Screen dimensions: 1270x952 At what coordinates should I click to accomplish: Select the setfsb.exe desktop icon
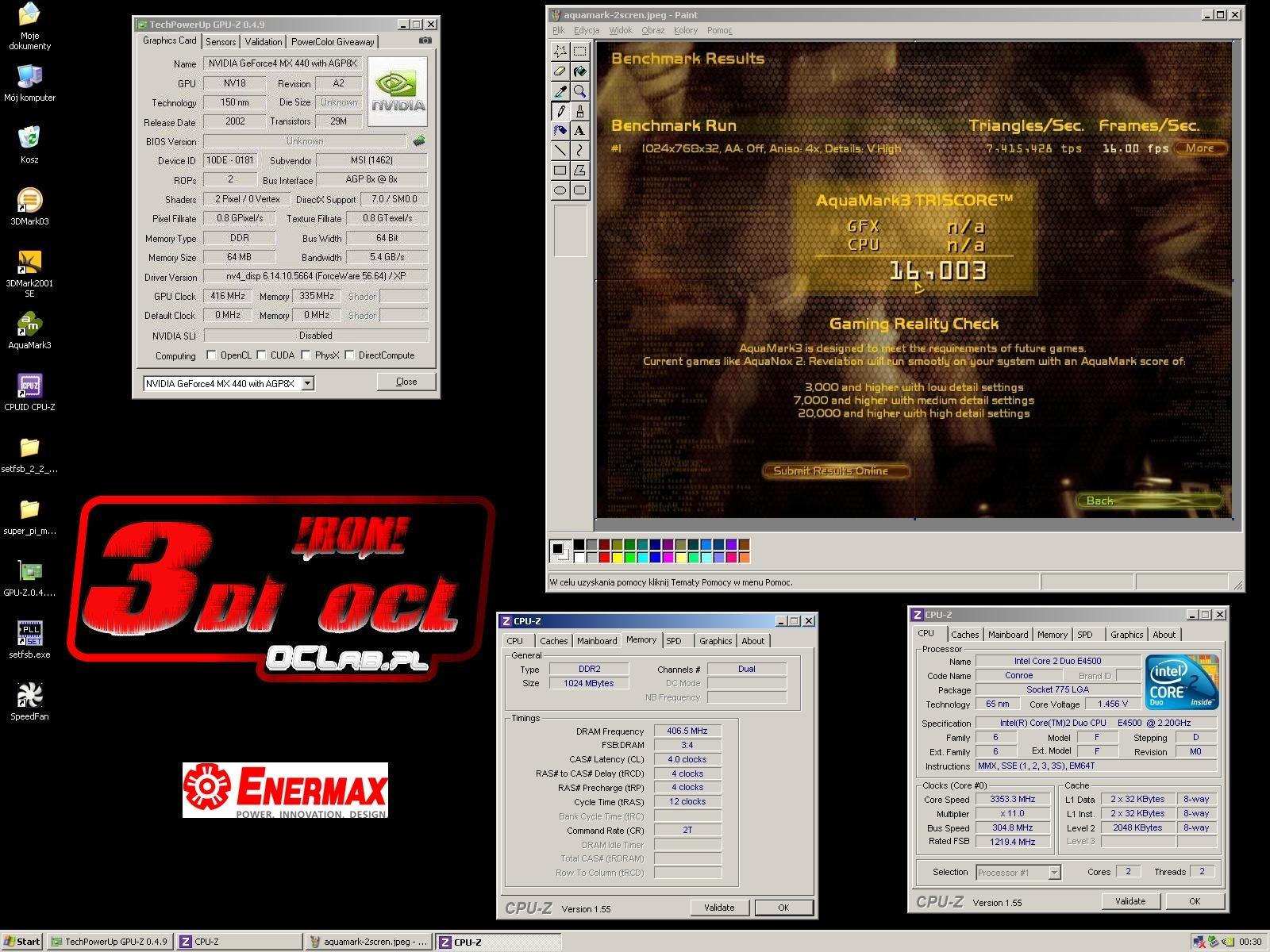[x=29, y=640]
